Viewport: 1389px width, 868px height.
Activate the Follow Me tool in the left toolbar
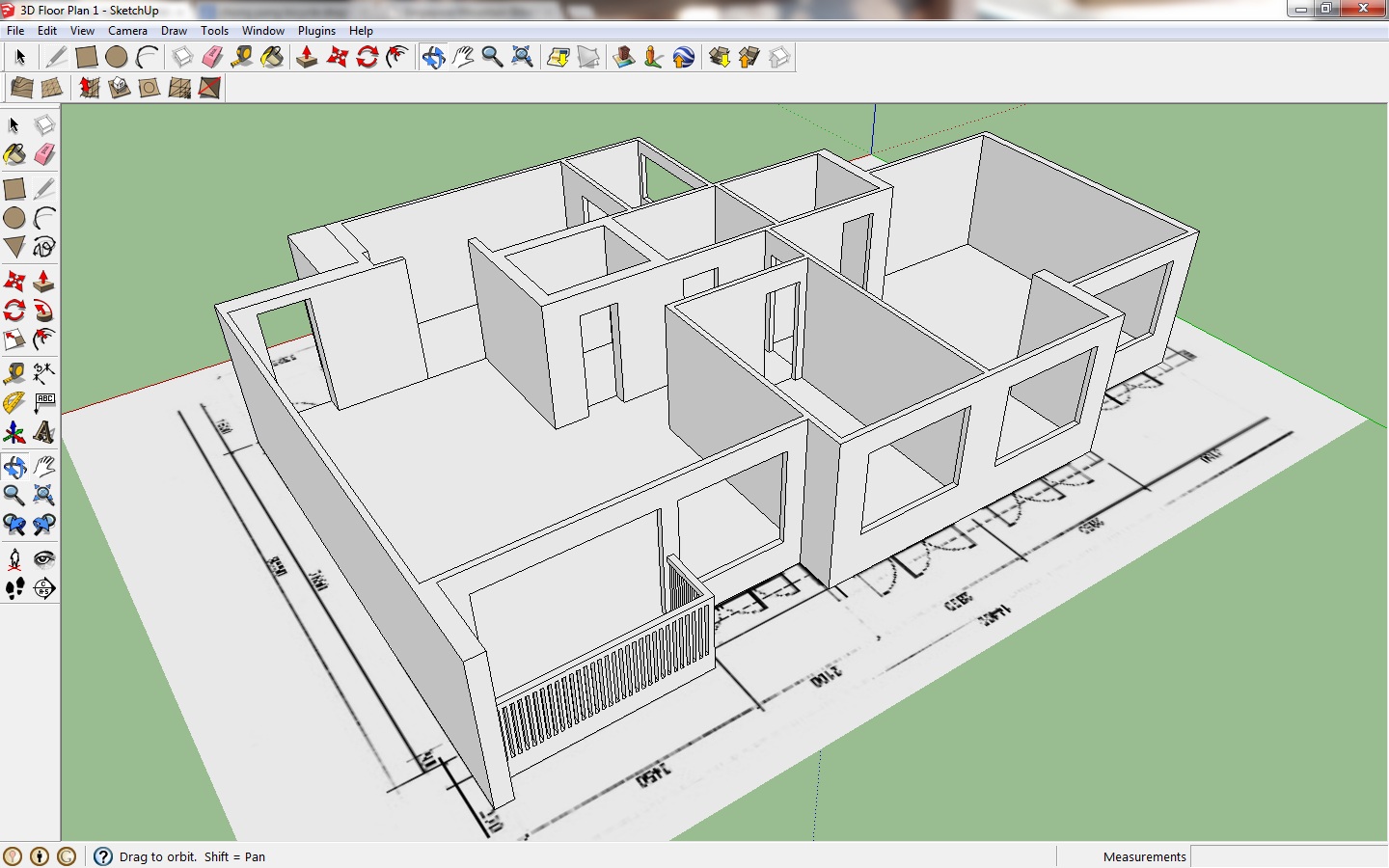(43, 309)
